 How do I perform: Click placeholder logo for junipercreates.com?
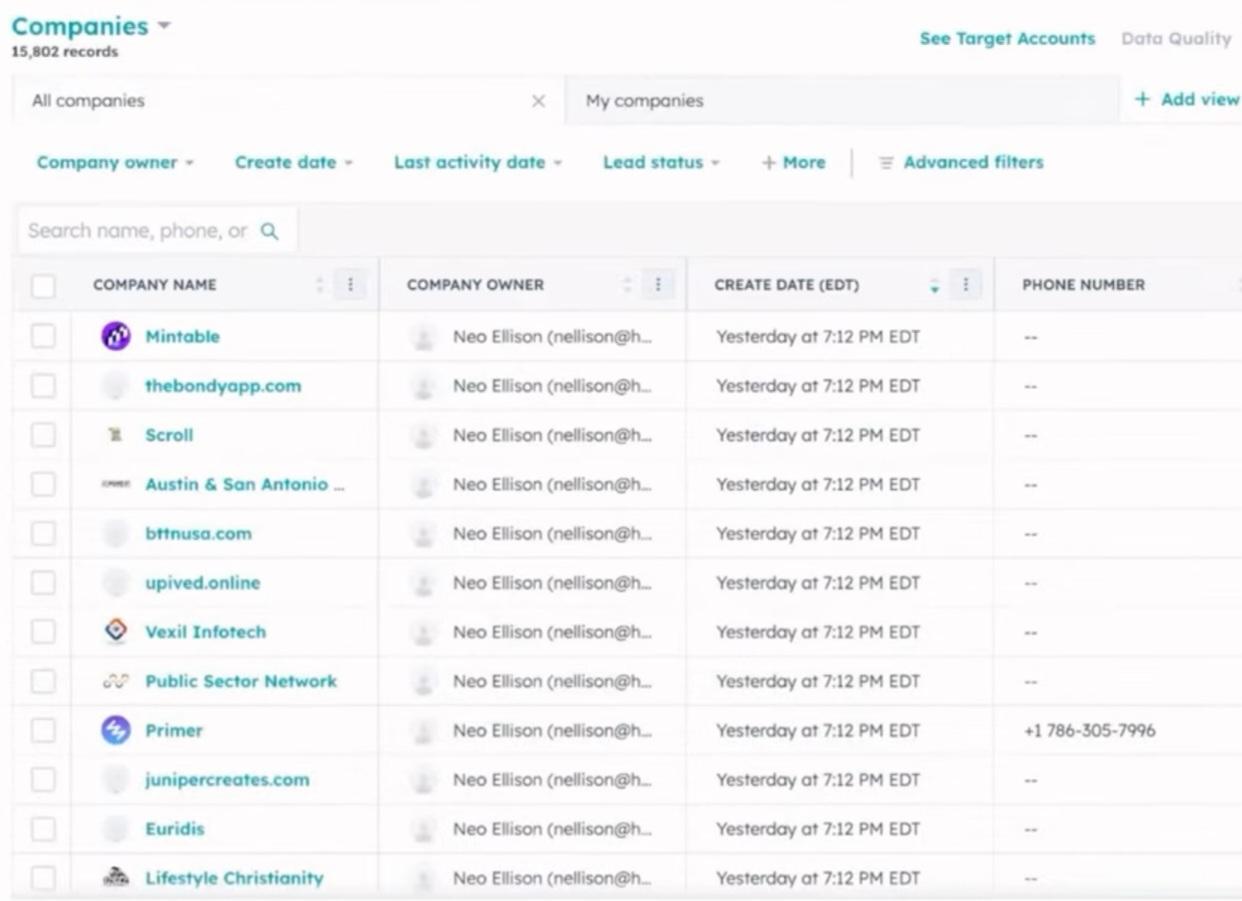pyautogui.click(x=116, y=779)
